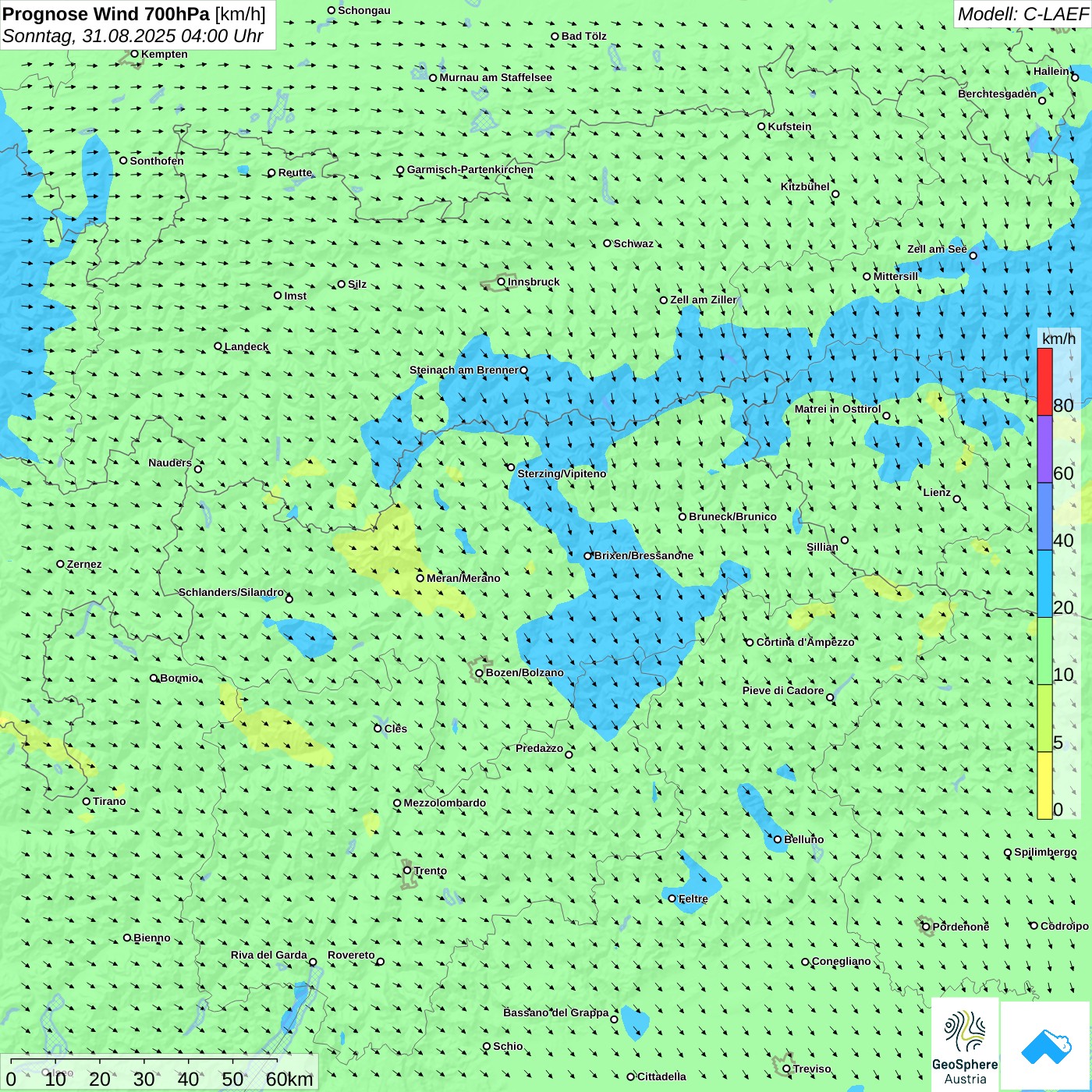1092x1092 pixels.
Task: Click the Schlanders/Silandro label
Action: tap(231, 592)
